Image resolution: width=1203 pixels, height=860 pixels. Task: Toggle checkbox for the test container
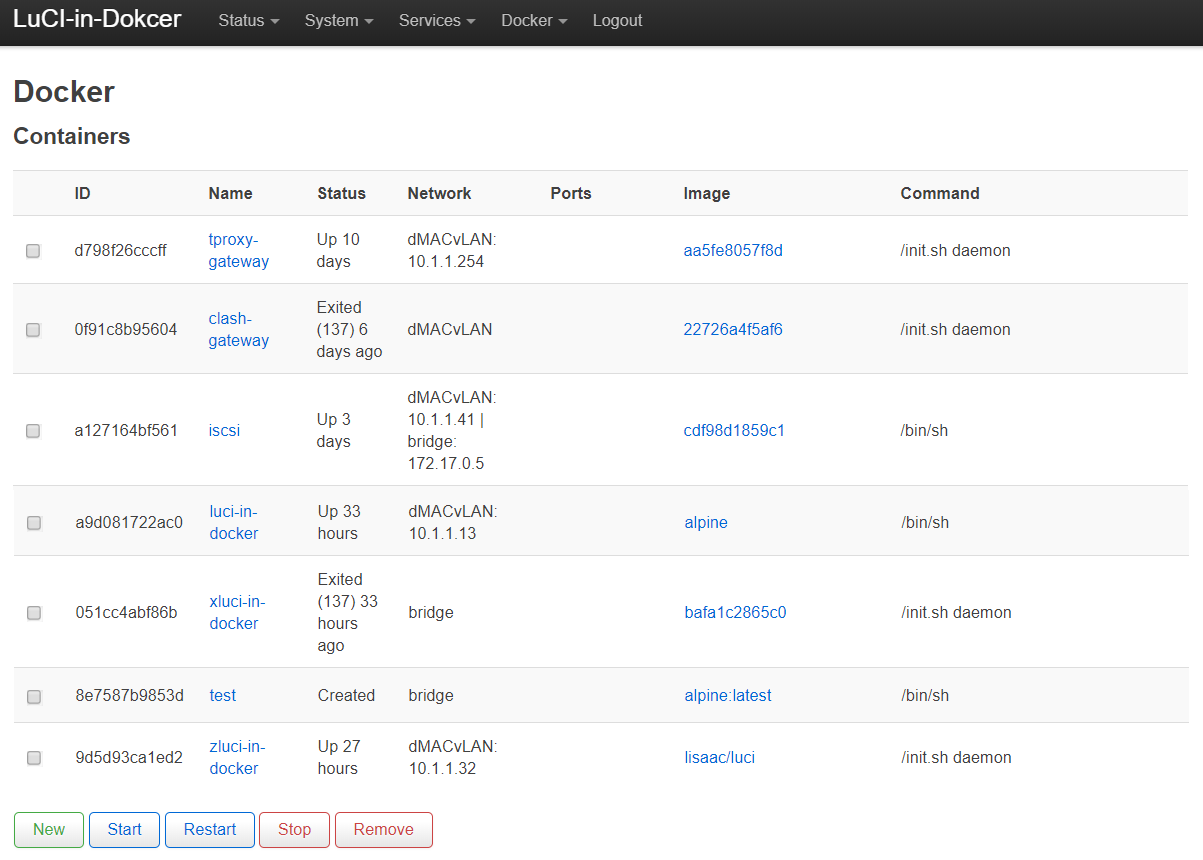click(34, 697)
